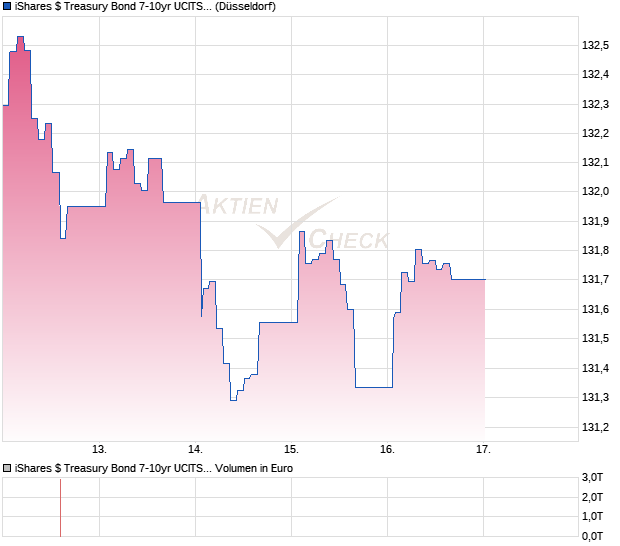620x546 pixels.
Task: Click the price axis label 131,9
Action: 595,221
